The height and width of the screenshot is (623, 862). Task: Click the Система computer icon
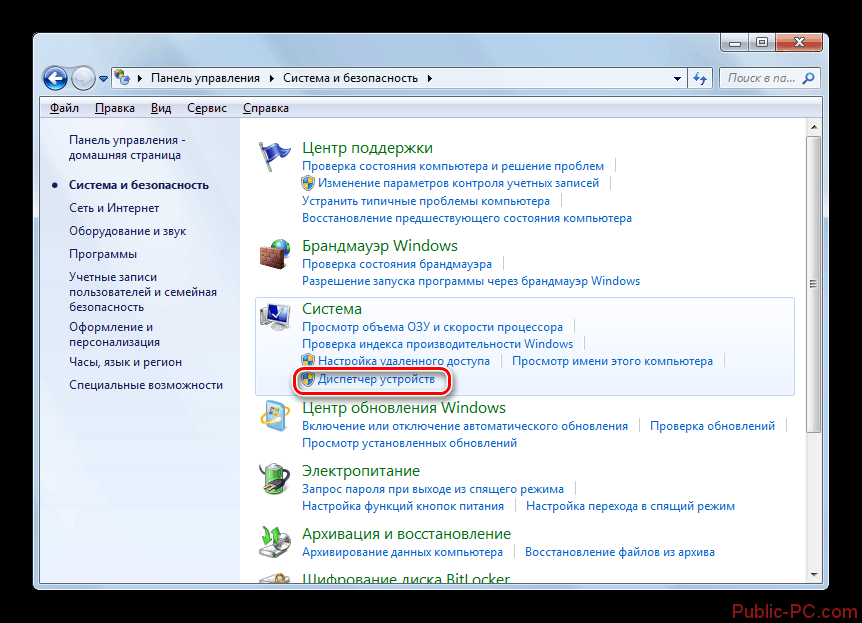tap(274, 316)
